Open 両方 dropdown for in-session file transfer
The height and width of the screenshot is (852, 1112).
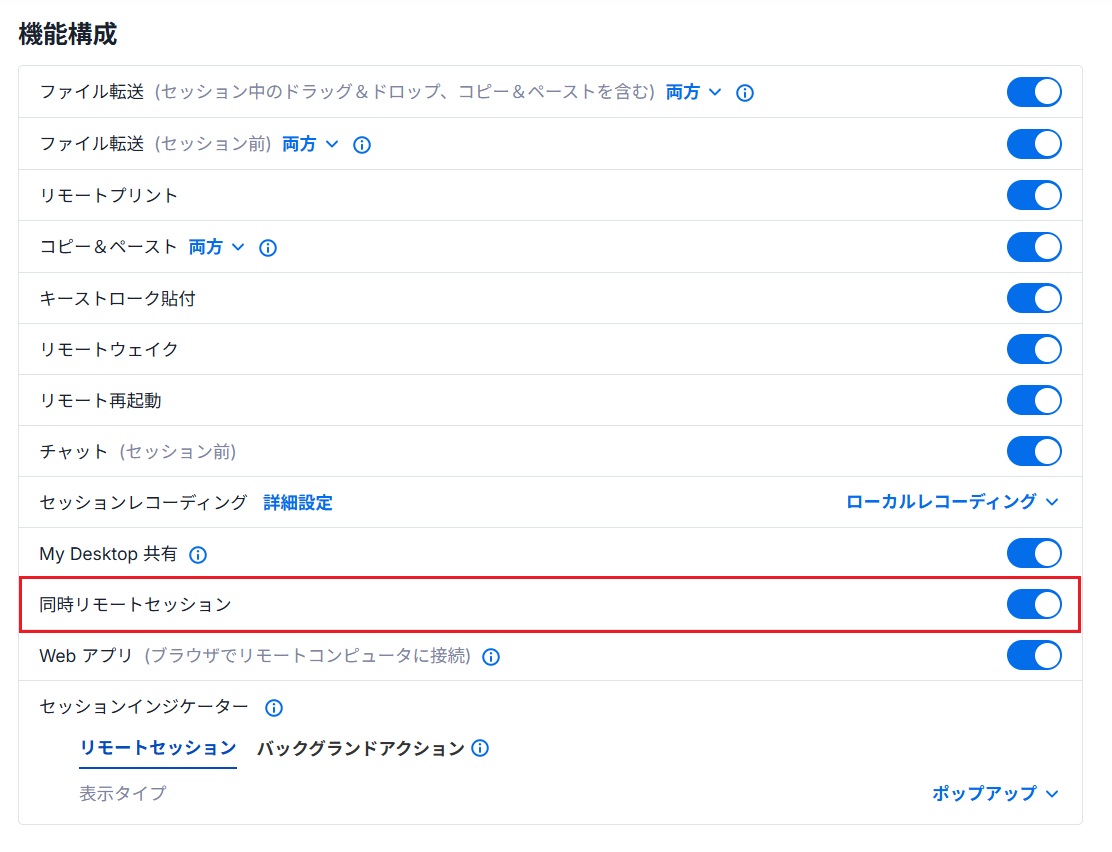point(694,92)
